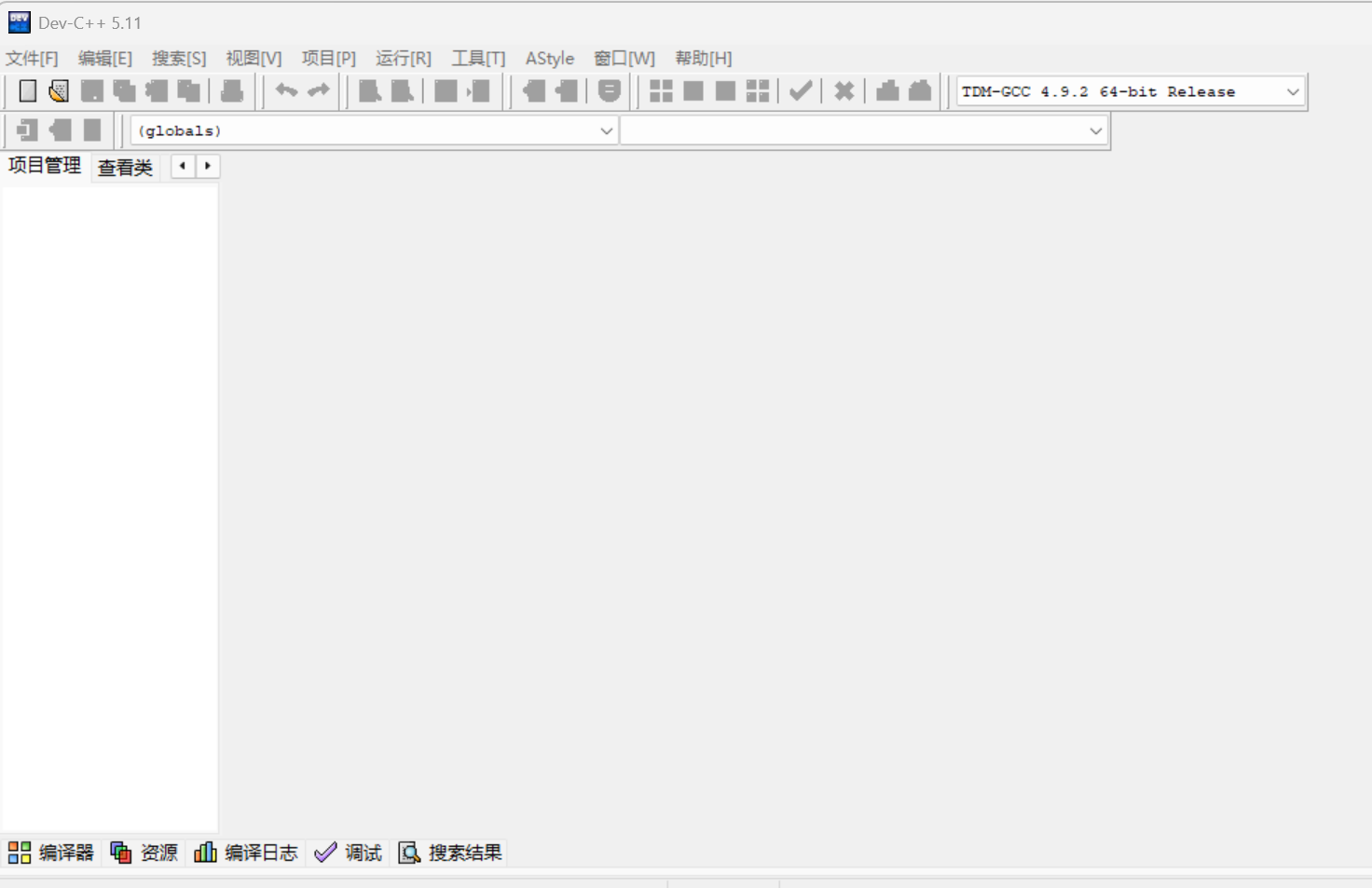The height and width of the screenshot is (888, 1372).
Task: Click the Debug checkmark icon
Action: [801, 91]
